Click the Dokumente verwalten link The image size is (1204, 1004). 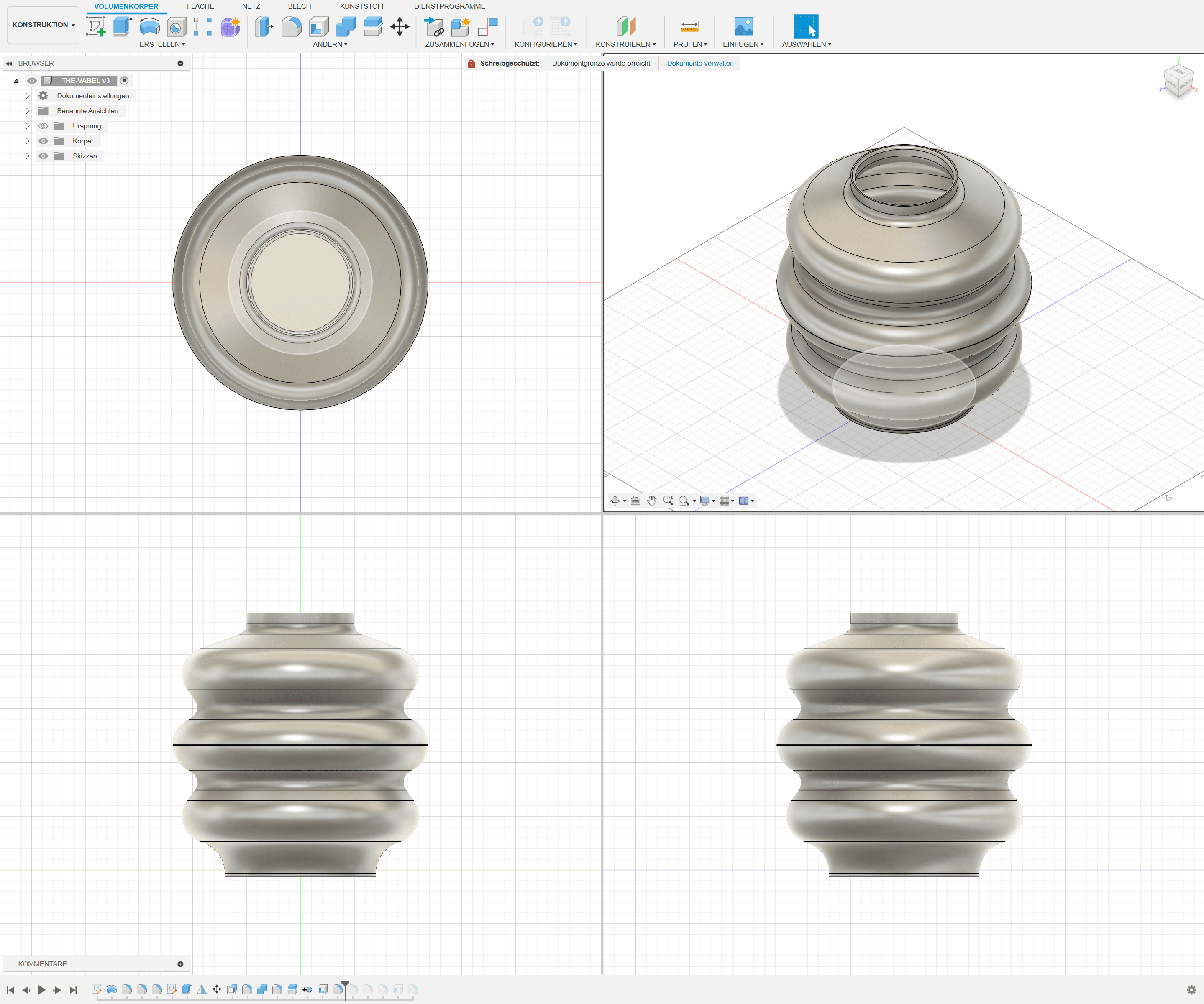[700, 63]
